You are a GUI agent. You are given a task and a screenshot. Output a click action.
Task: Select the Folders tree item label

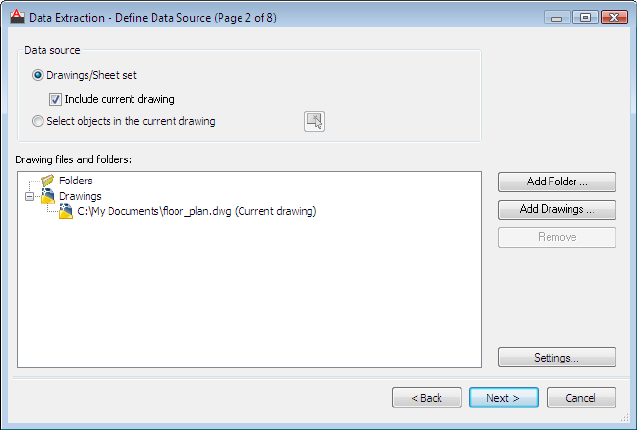[x=76, y=180]
